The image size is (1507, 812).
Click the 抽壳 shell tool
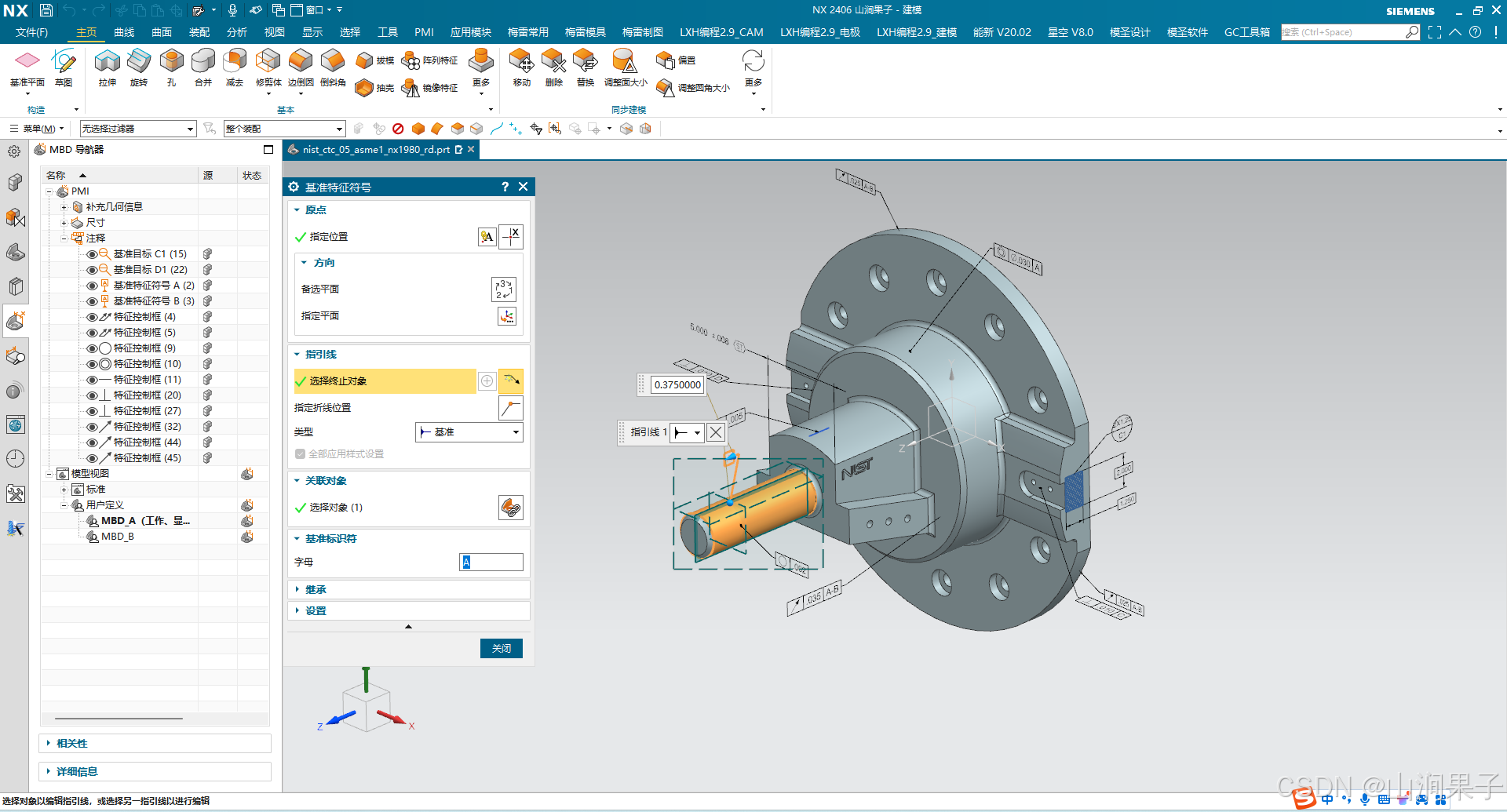point(374,88)
